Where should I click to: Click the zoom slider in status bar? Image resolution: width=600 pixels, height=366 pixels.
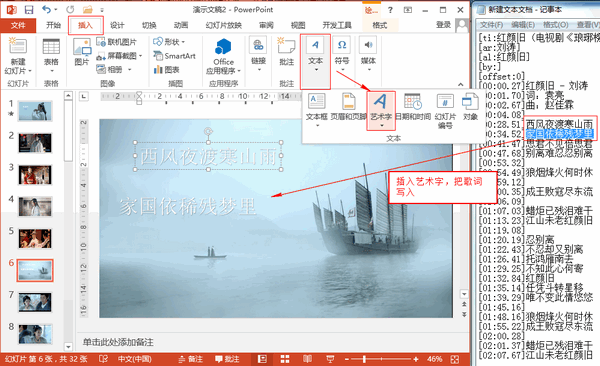tap(382, 359)
